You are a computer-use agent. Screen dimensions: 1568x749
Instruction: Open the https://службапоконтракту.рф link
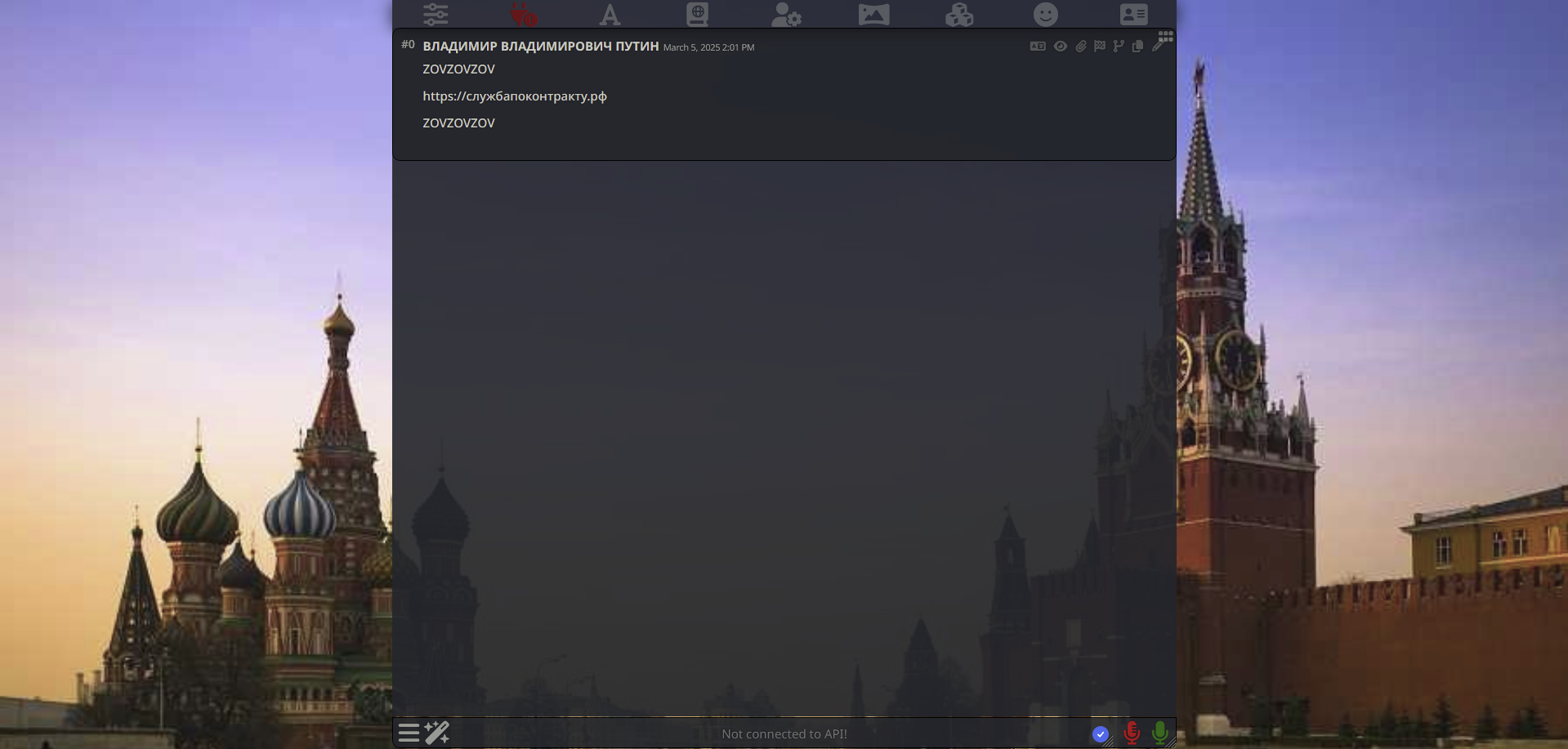click(515, 96)
